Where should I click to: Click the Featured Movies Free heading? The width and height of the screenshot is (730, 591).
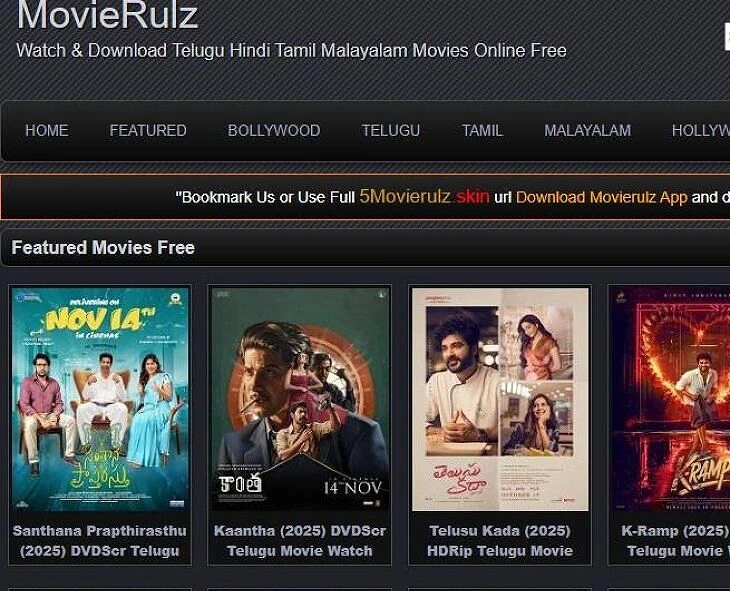(x=103, y=248)
